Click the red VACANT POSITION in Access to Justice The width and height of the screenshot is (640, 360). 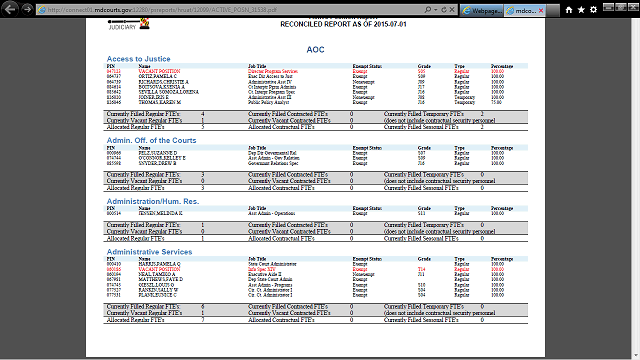click(159, 71)
